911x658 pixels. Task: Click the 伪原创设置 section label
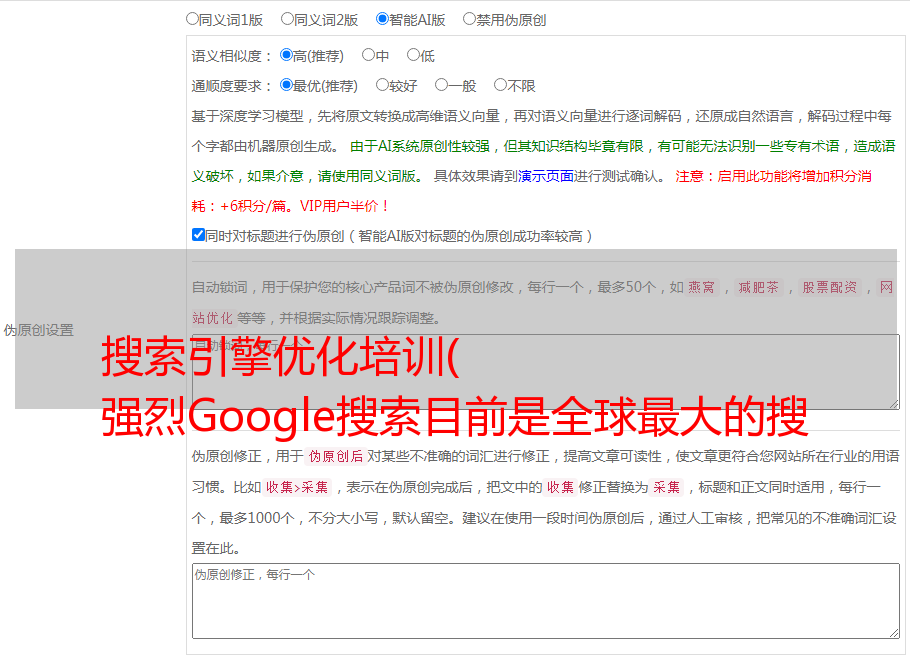tap(39, 330)
